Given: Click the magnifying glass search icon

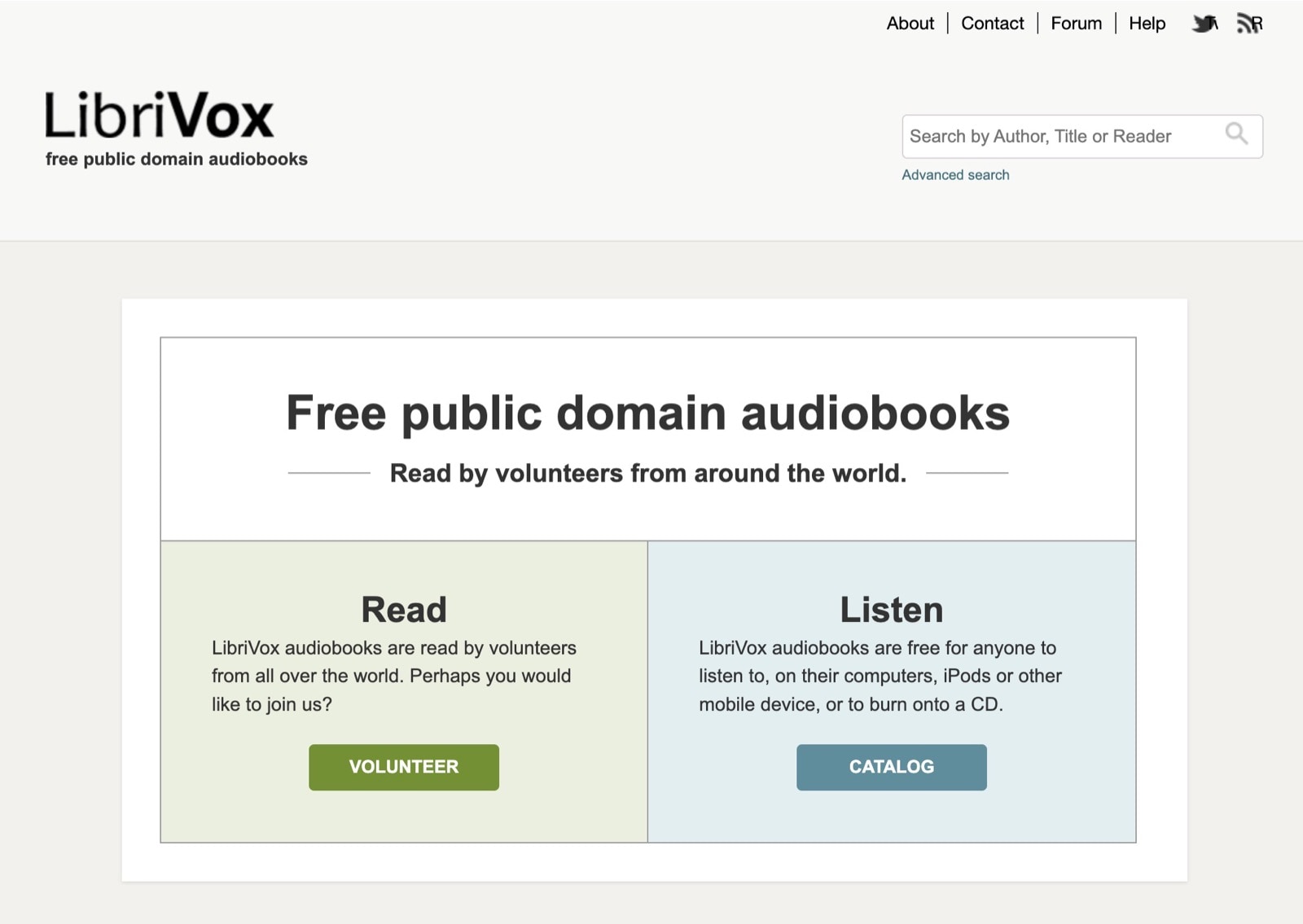Looking at the screenshot, I should coord(1236,134).
